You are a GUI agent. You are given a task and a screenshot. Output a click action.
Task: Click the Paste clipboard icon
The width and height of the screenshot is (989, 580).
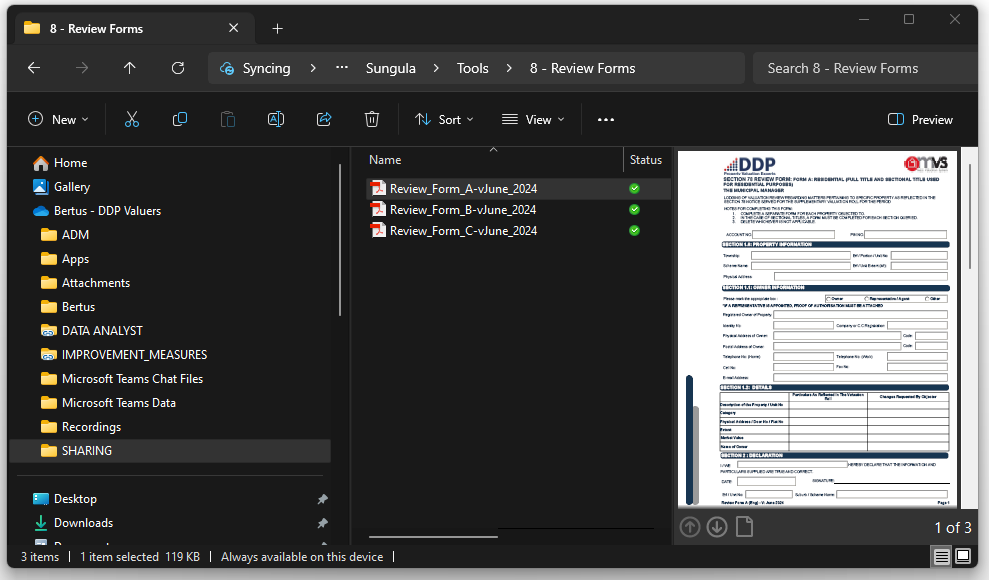coord(228,119)
